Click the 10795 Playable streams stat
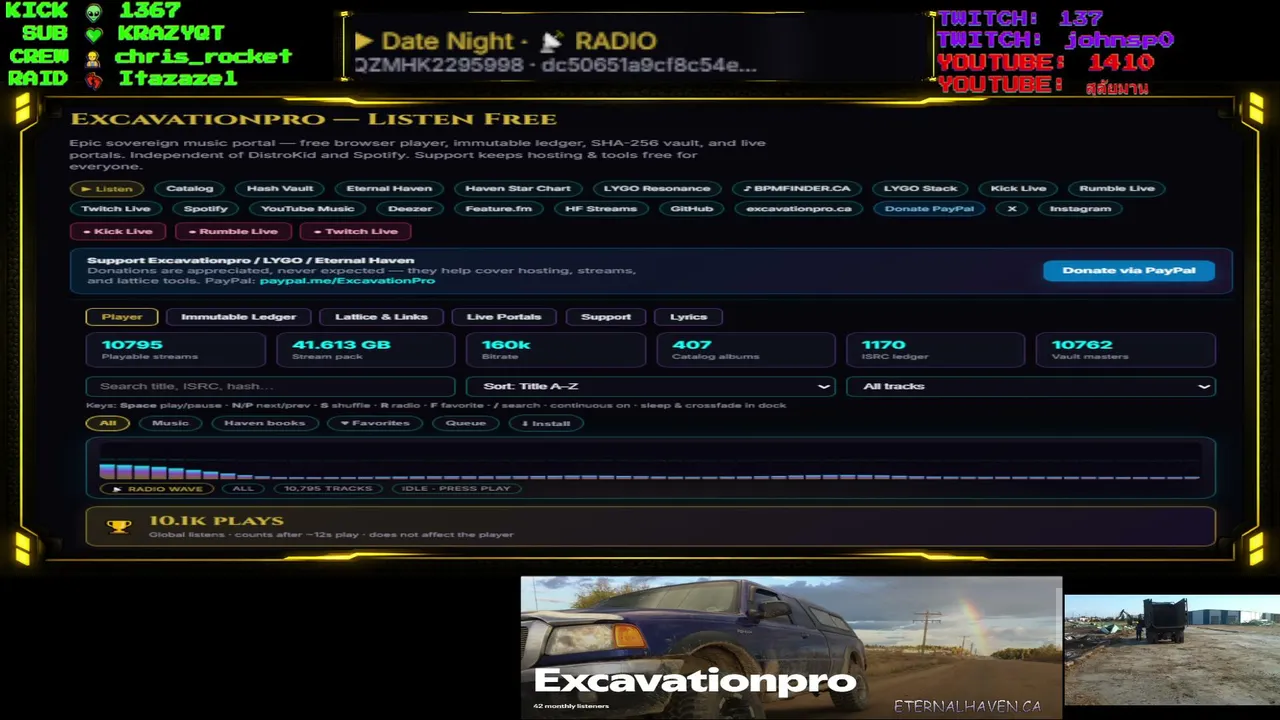The width and height of the screenshot is (1280, 720). point(175,350)
